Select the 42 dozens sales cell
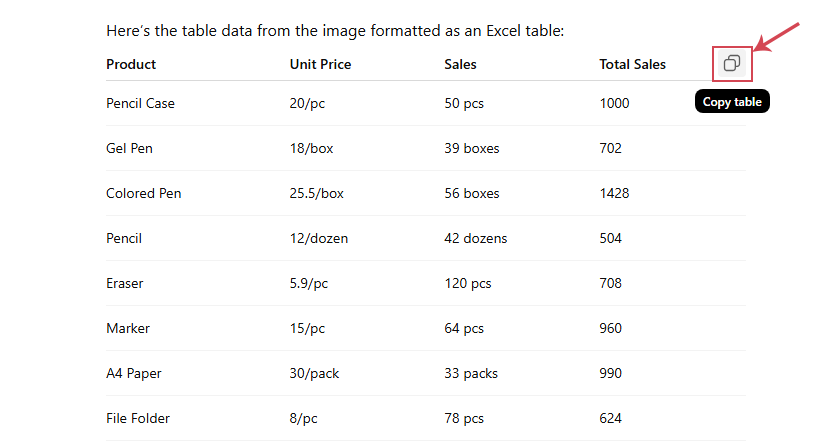The image size is (821, 441). click(475, 238)
